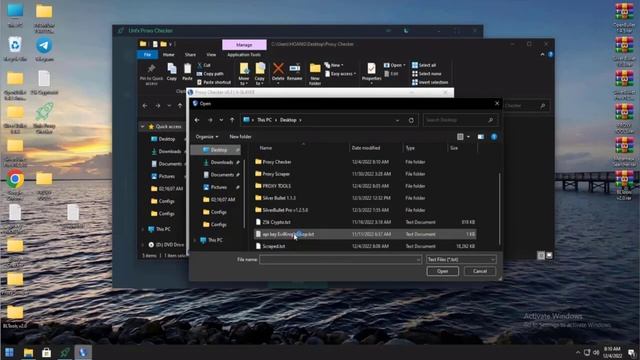
Task: Open the Easy access dropdown in ribbon
Action: coord(340,74)
